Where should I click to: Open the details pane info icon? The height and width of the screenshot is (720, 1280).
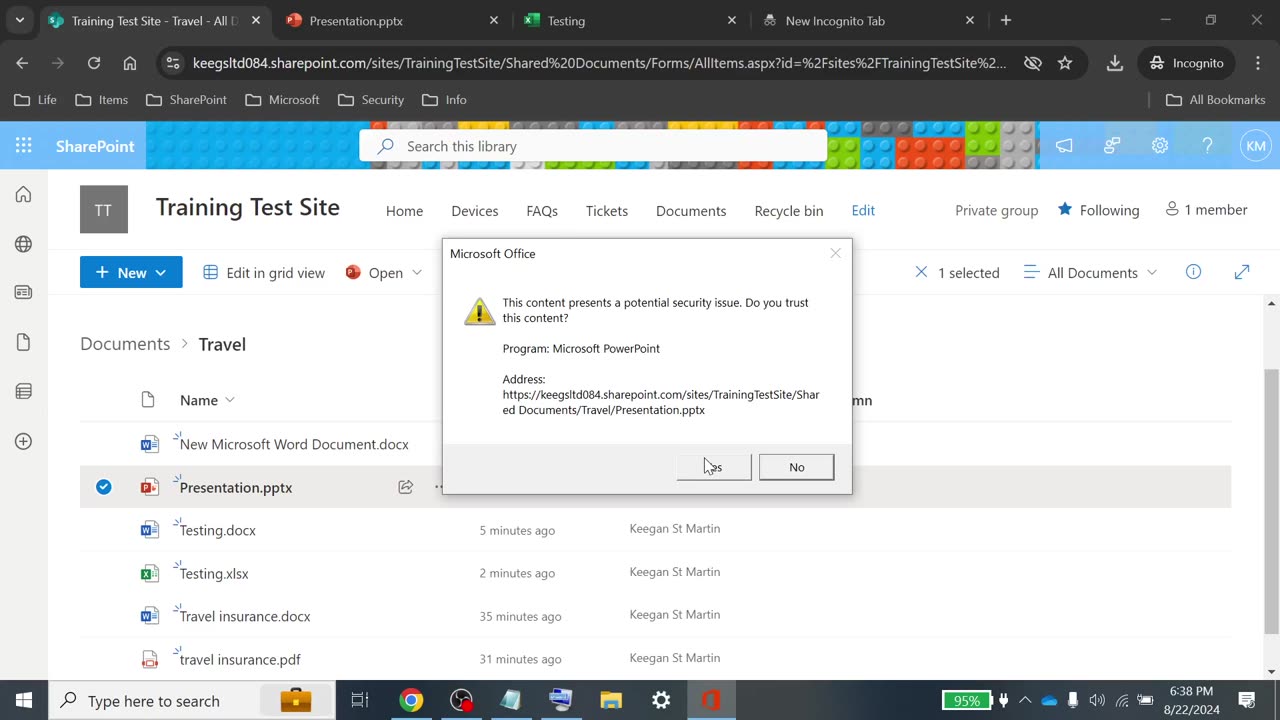pyautogui.click(x=1193, y=272)
